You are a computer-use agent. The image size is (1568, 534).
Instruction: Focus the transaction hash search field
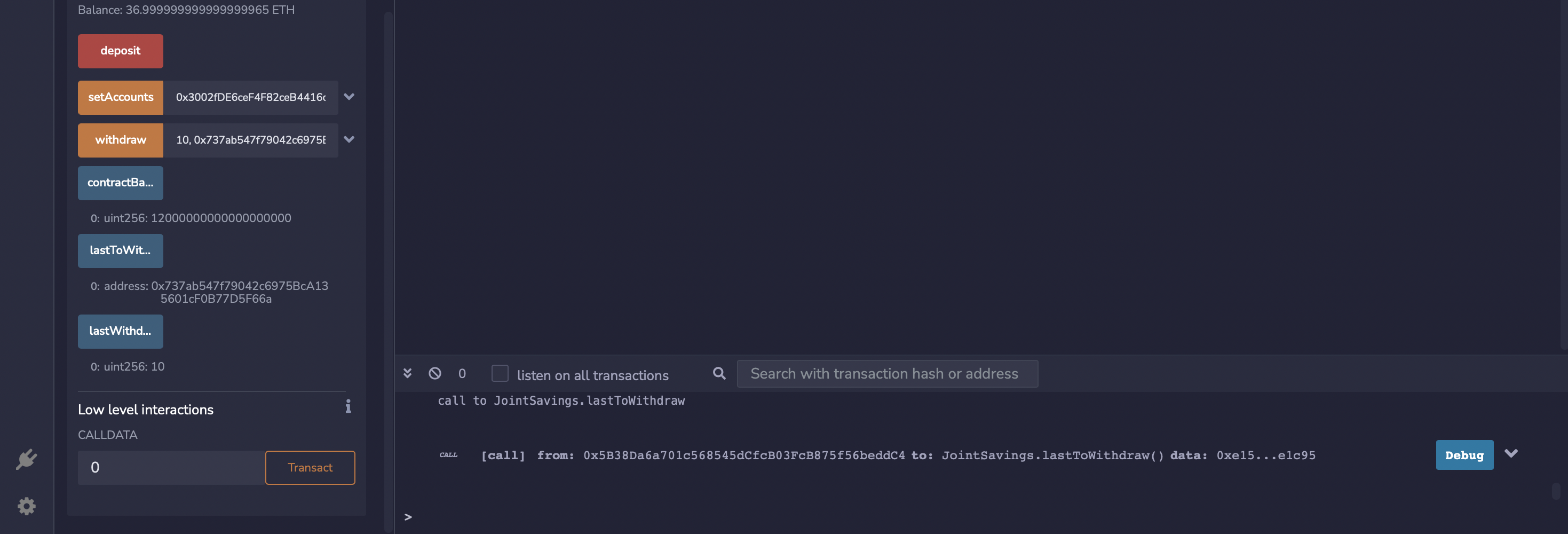(x=886, y=373)
